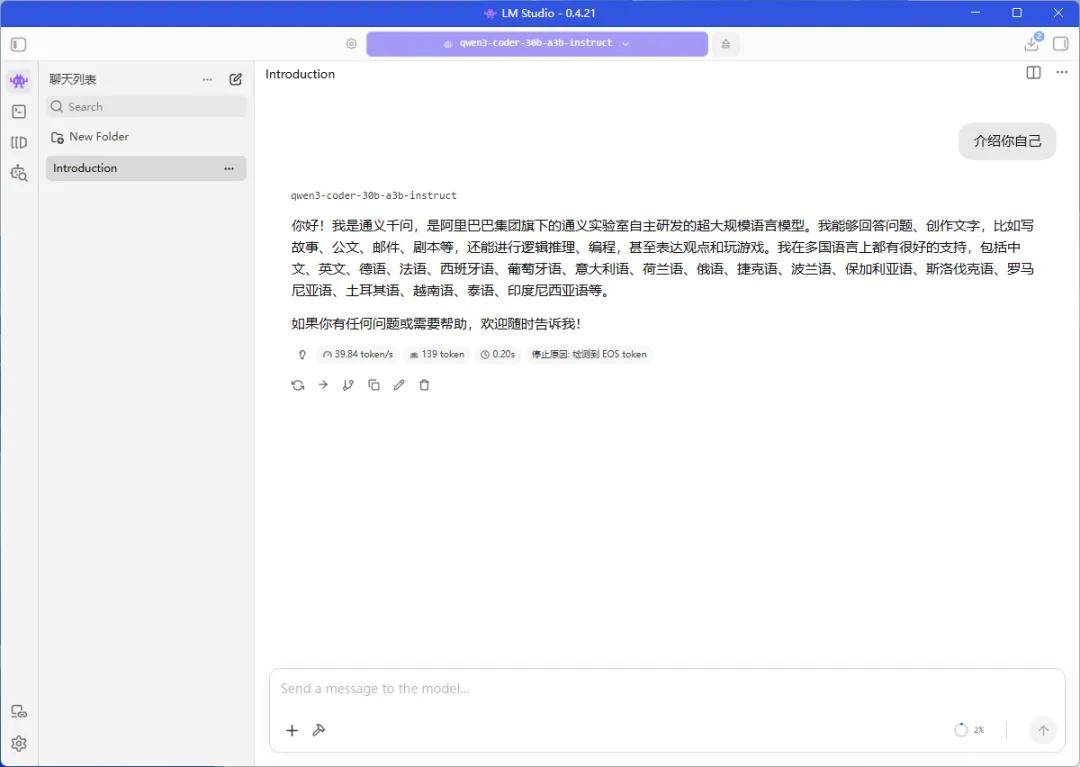Screen dimensions: 1080x767
Task: Copy the assistant message
Action: 374,386
